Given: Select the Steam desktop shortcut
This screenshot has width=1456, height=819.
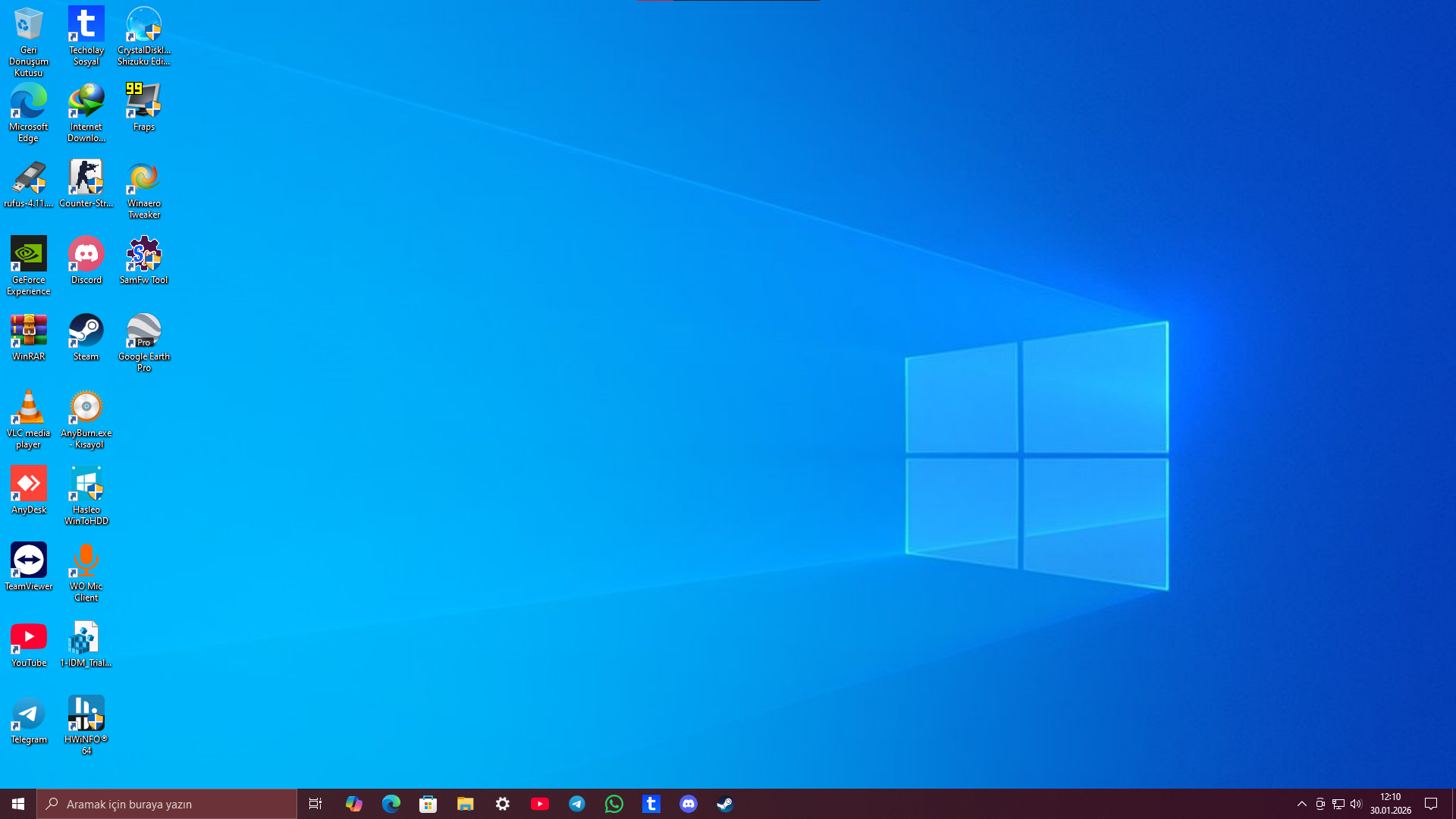Looking at the screenshot, I should [86, 337].
